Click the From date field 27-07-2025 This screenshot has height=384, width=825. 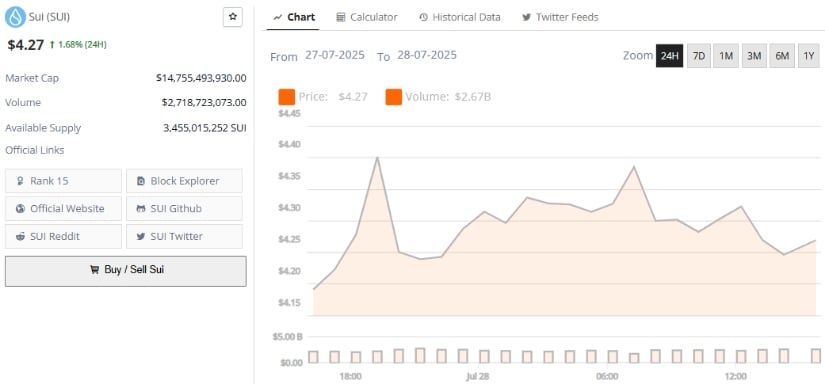[x=335, y=55]
